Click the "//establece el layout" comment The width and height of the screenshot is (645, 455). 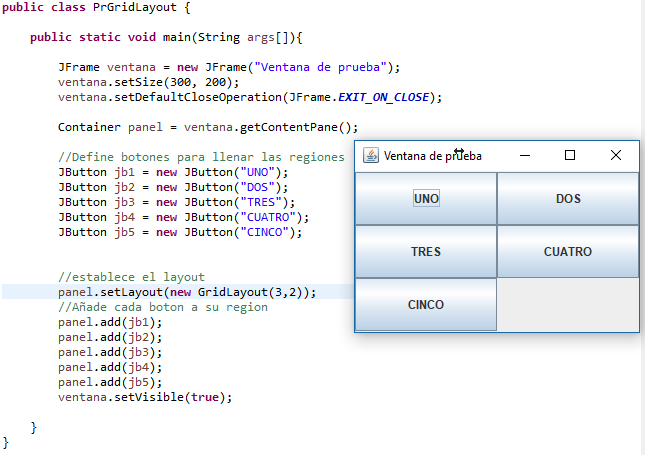click(131, 277)
